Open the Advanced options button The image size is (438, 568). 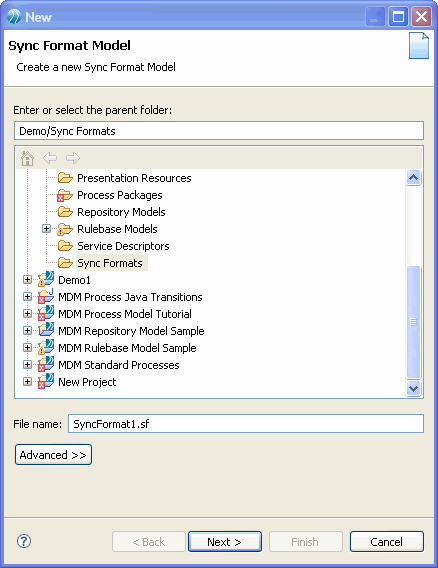point(53,455)
